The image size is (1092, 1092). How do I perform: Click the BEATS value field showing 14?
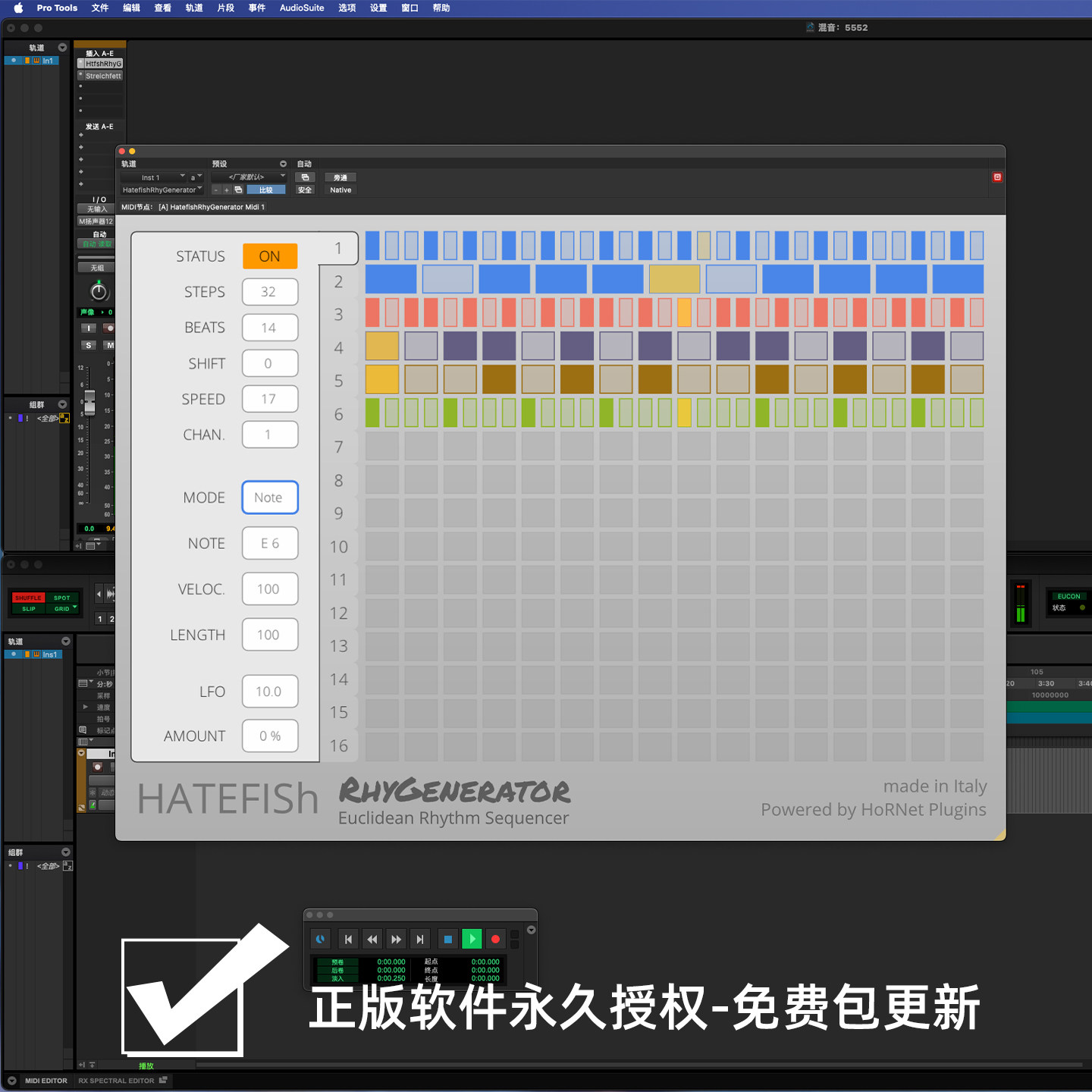[x=270, y=328]
